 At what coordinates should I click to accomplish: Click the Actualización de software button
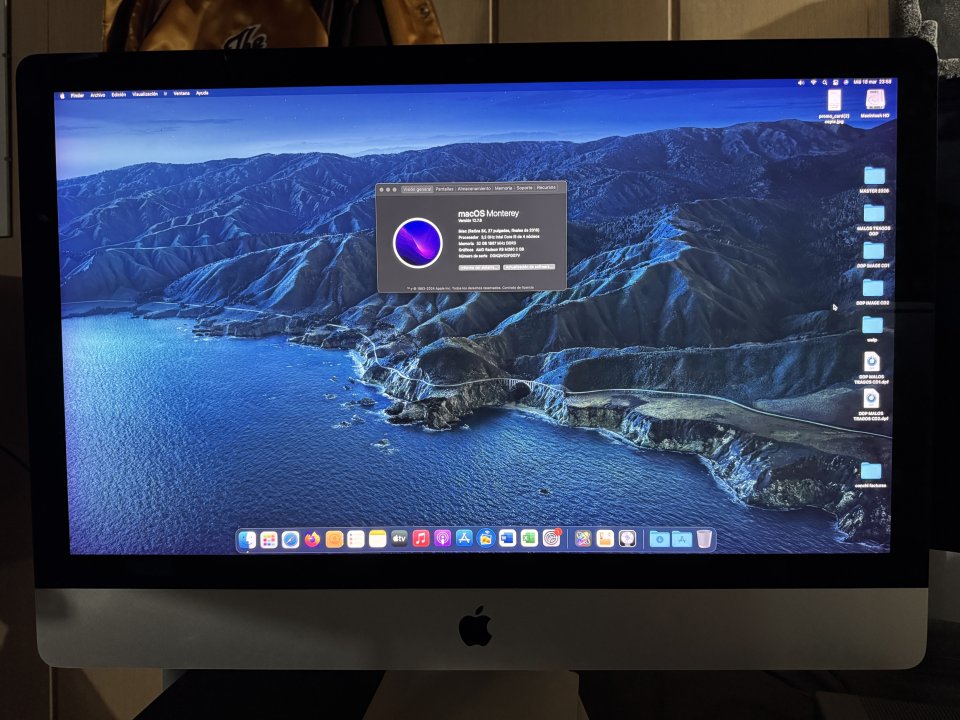[x=528, y=267]
